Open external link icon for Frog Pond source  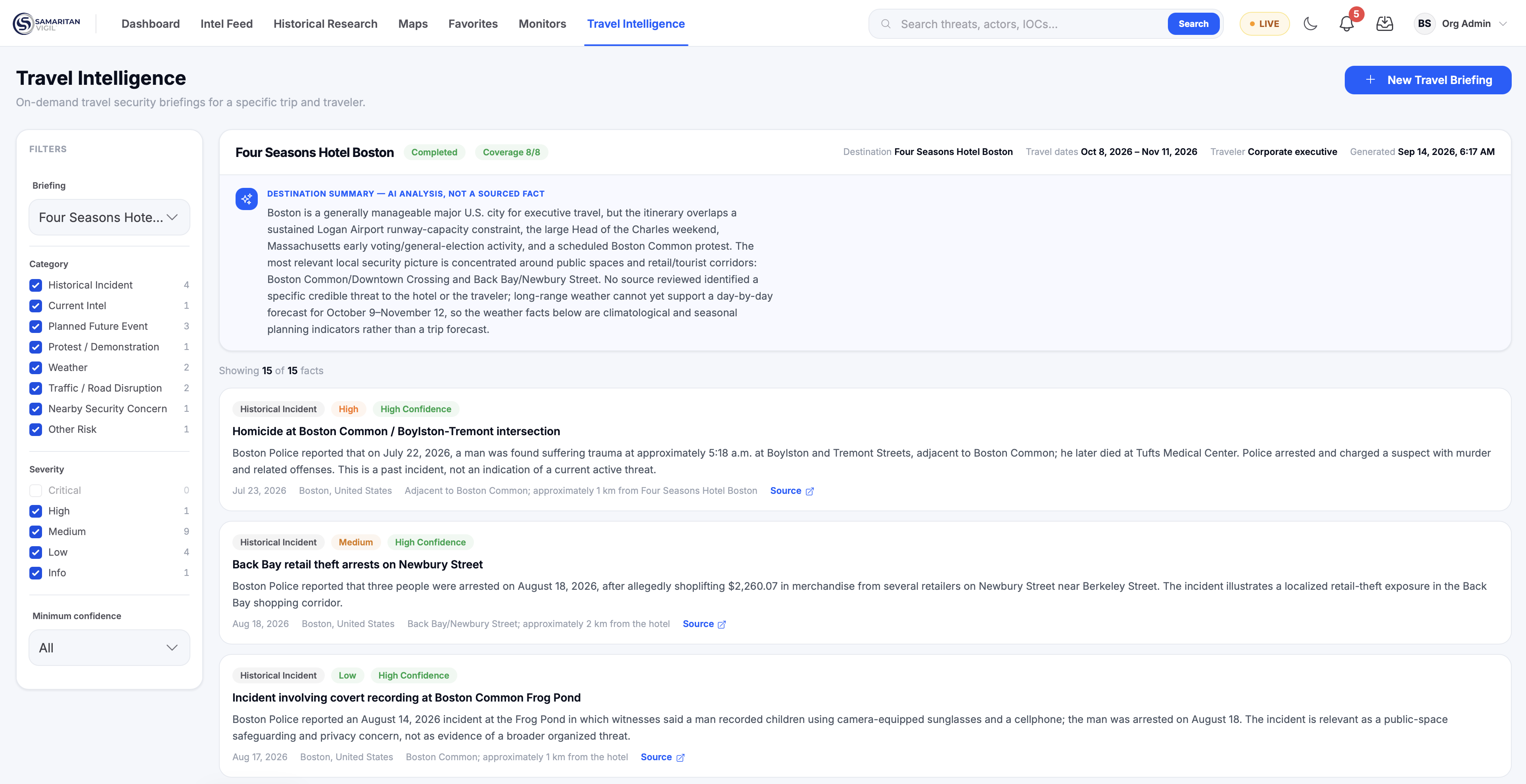(x=680, y=757)
